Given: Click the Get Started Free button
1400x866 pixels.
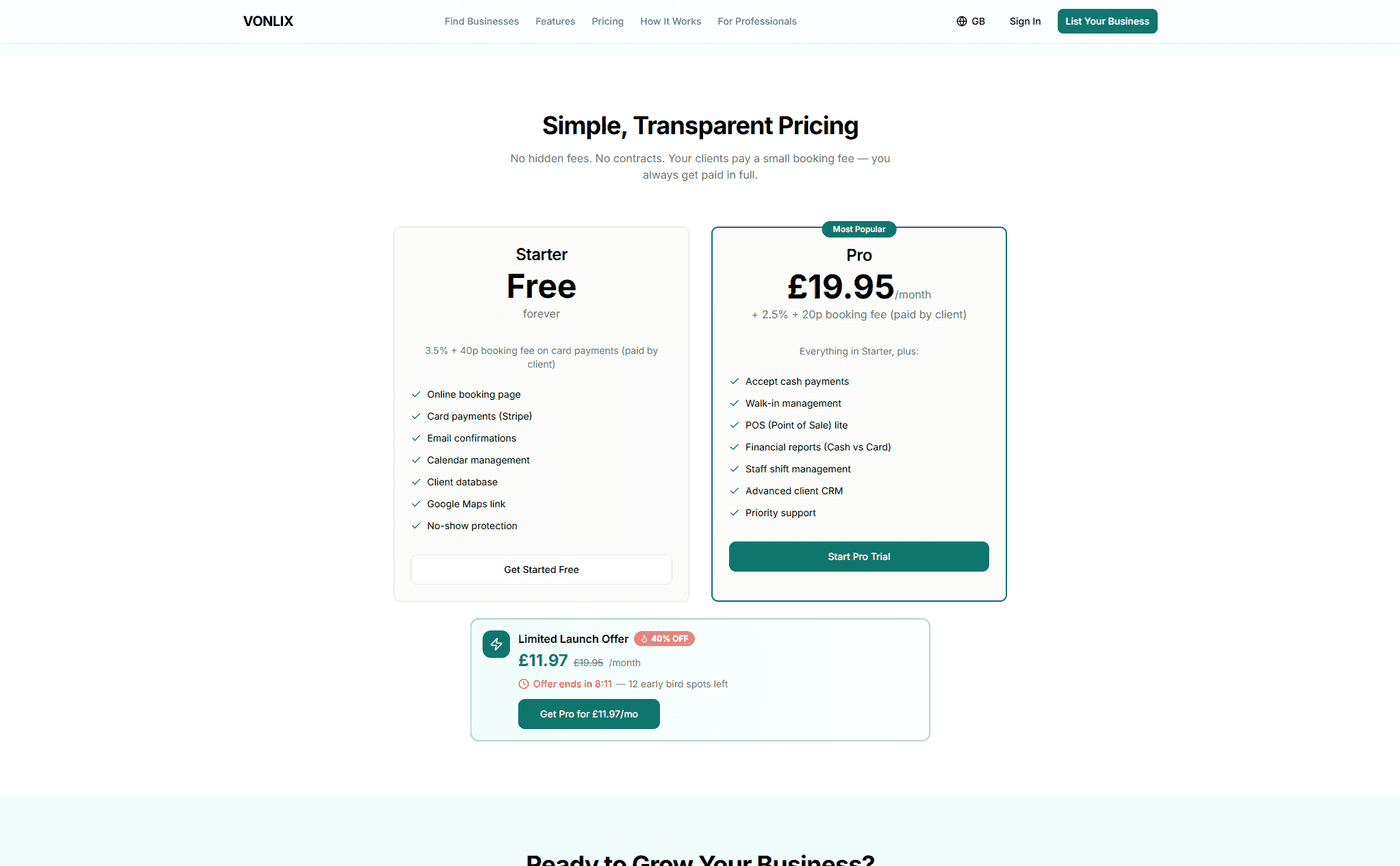Looking at the screenshot, I should point(541,569).
